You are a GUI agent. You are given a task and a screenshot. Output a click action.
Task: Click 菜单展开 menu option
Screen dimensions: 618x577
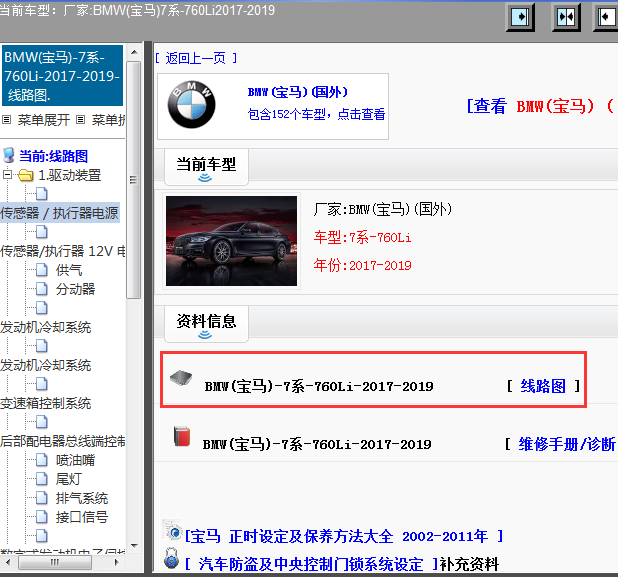[x=43, y=120]
